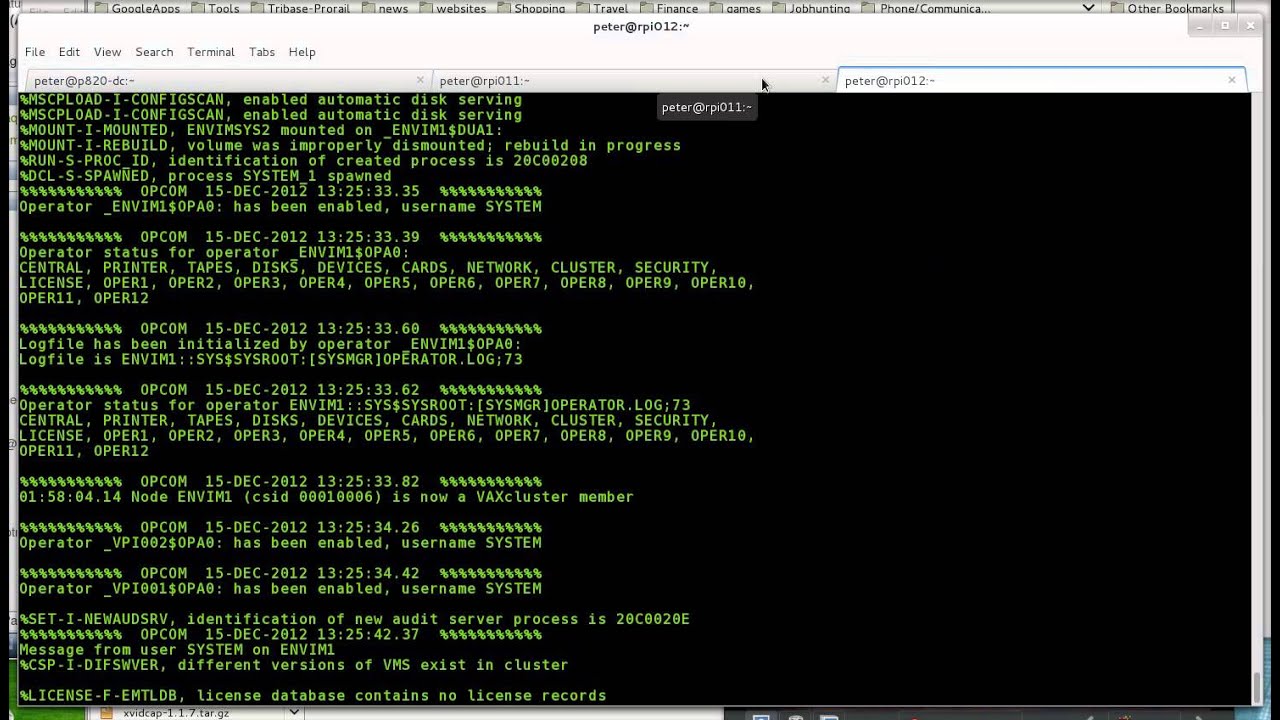The image size is (1280, 720).
Task: Open the Tools bookmark folder in browser
Action: pyautogui.click(x=215, y=8)
